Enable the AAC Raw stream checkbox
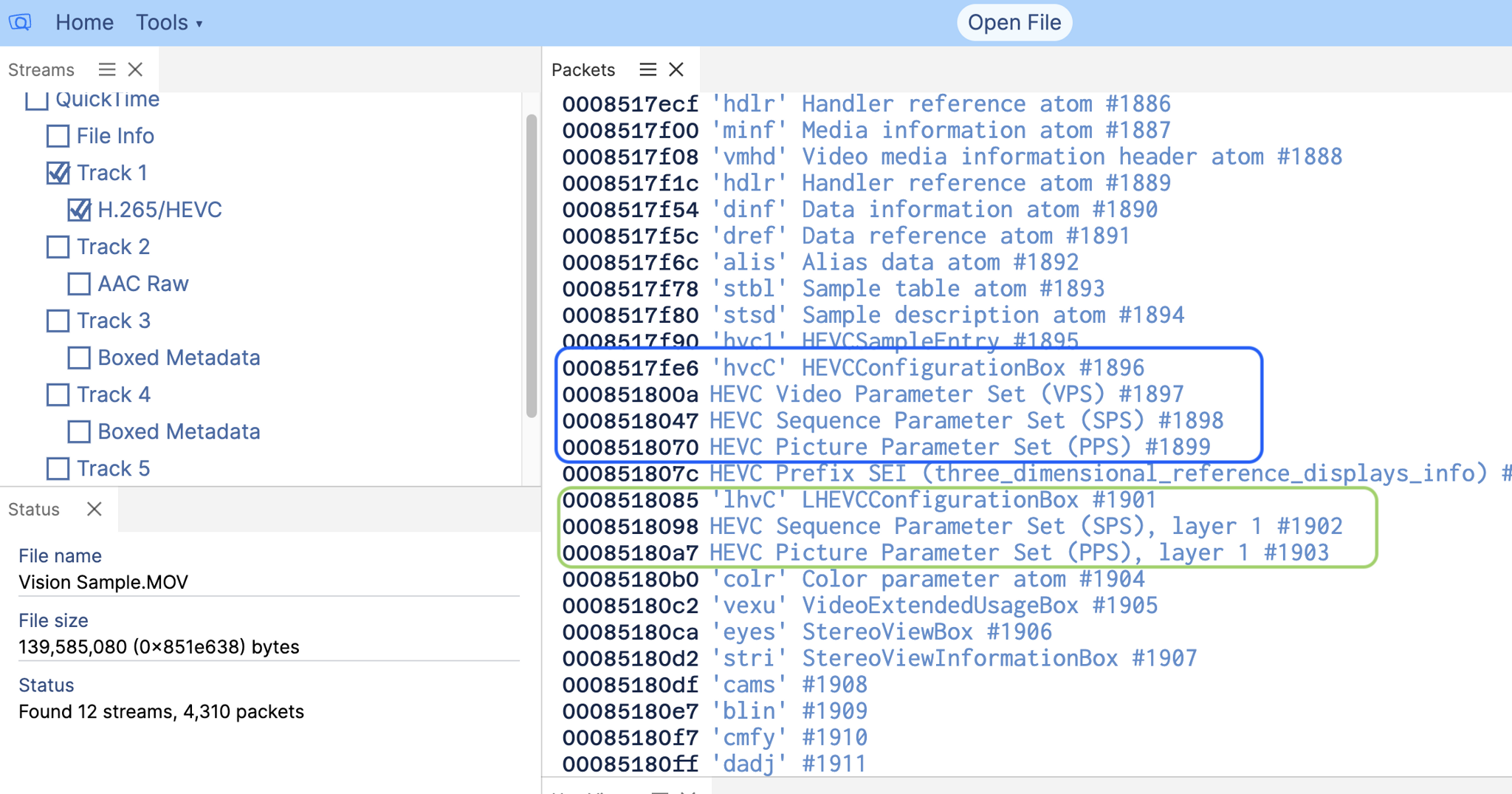 tap(79, 284)
